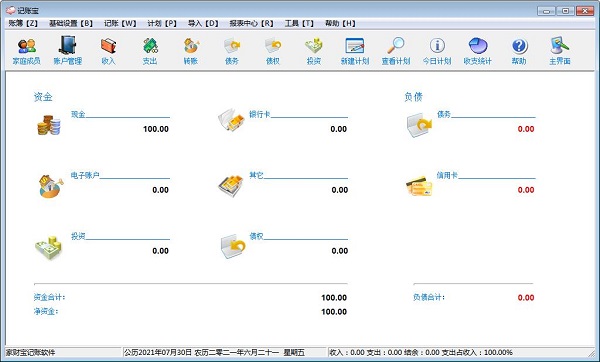This screenshot has width=600, height=362.
Task: Click the 负债合计 label
Action: click(x=429, y=297)
